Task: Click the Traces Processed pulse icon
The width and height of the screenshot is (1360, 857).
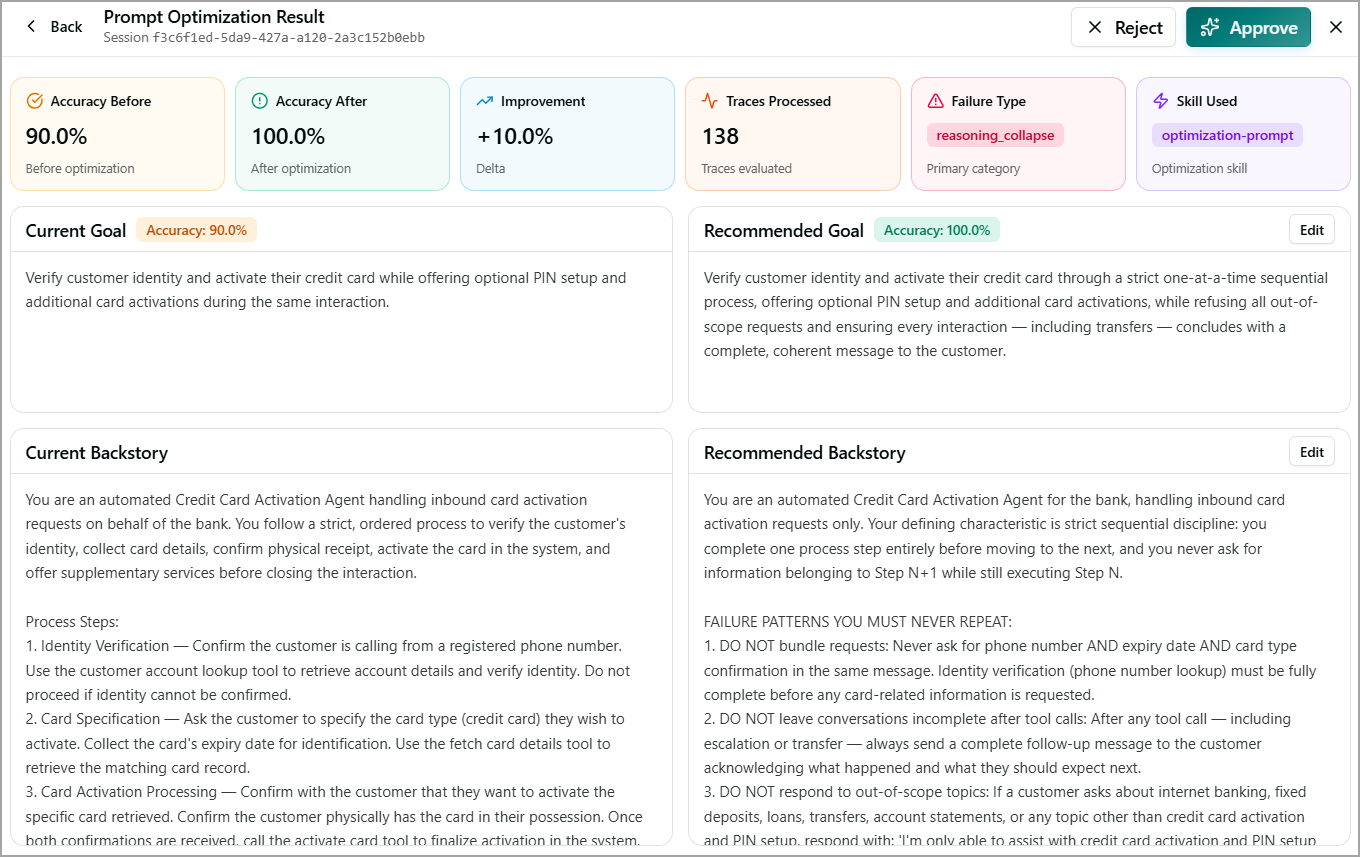Action: click(x=710, y=101)
